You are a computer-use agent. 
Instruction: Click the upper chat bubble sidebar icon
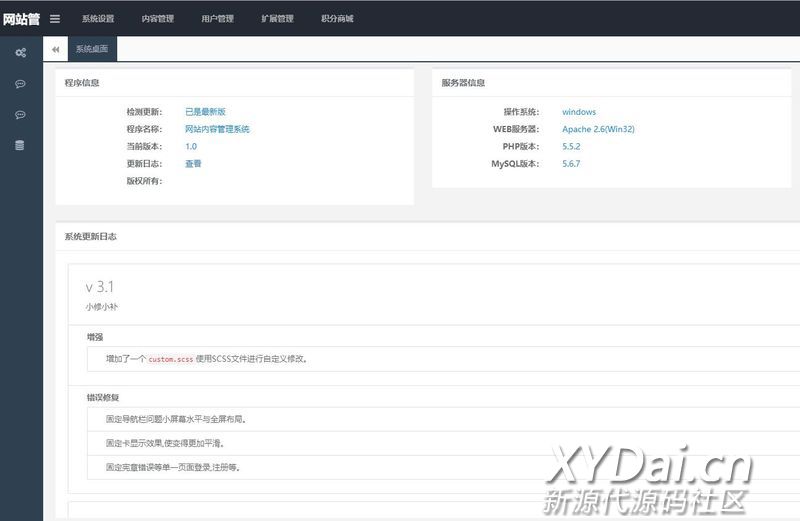coord(20,84)
